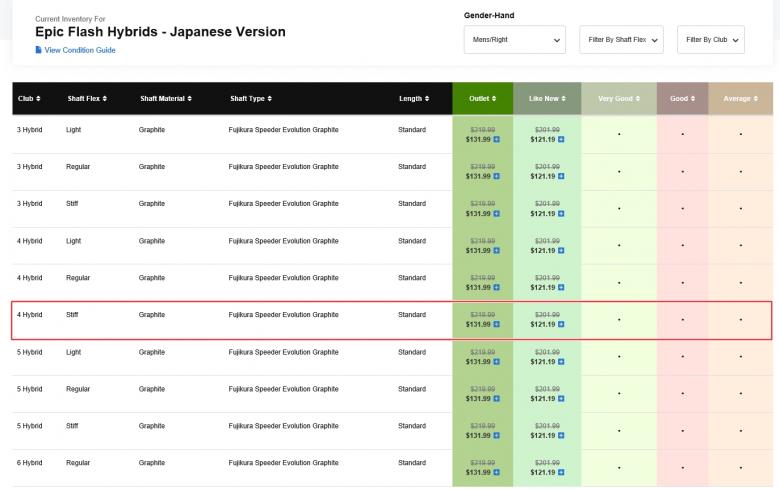Add 4 Hybrid Stiff Outlet item via plus icon
The image size is (780, 489).
pyautogui.click(x=497, y=324)
